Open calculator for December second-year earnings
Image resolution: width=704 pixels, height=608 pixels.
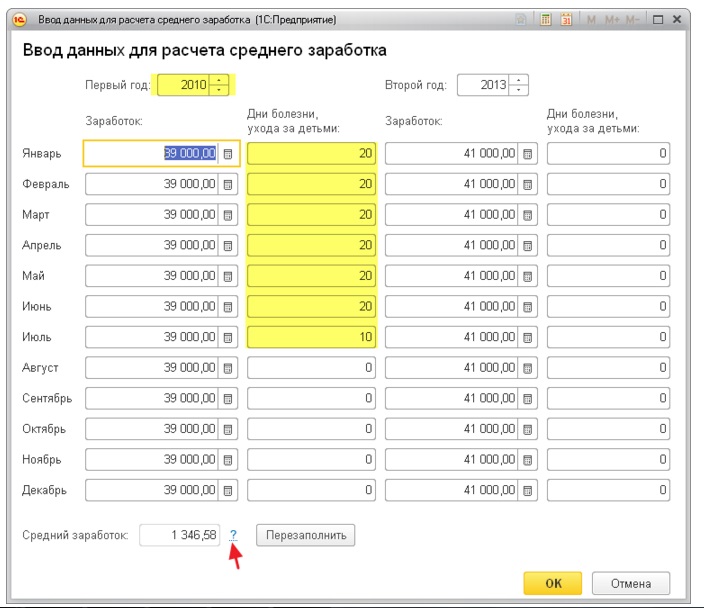528,490
